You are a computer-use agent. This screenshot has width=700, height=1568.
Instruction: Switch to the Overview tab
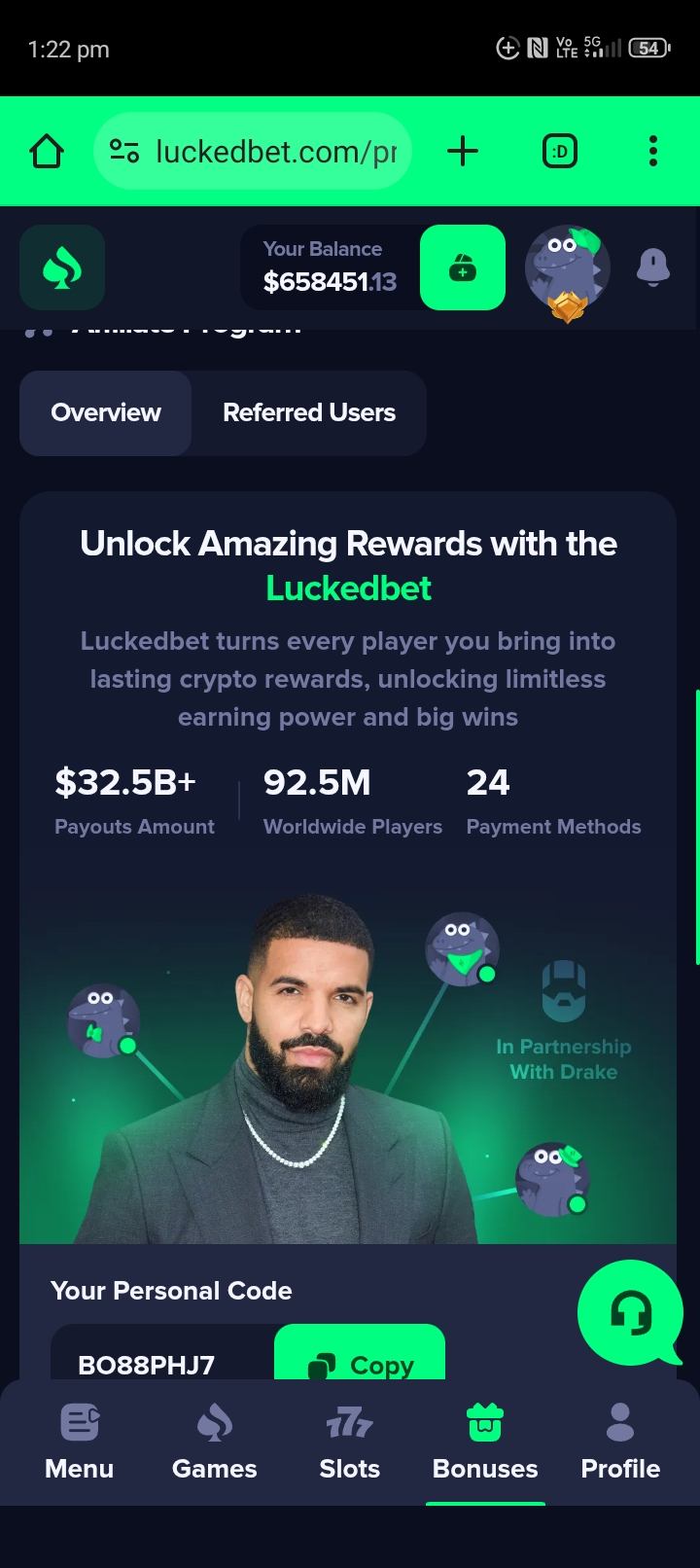pos(106,412)
